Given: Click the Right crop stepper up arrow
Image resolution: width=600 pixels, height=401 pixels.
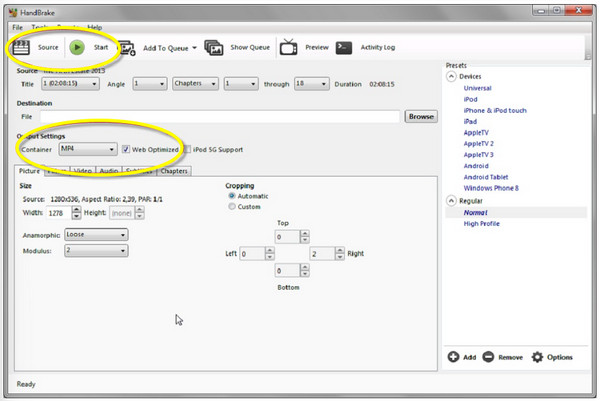Looking at the screenshot, I should [x=339, y=250].
